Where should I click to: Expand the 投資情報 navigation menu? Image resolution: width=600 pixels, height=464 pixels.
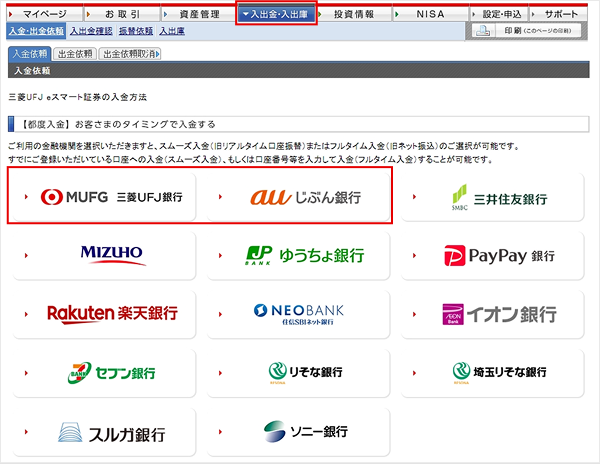[357, 14]
